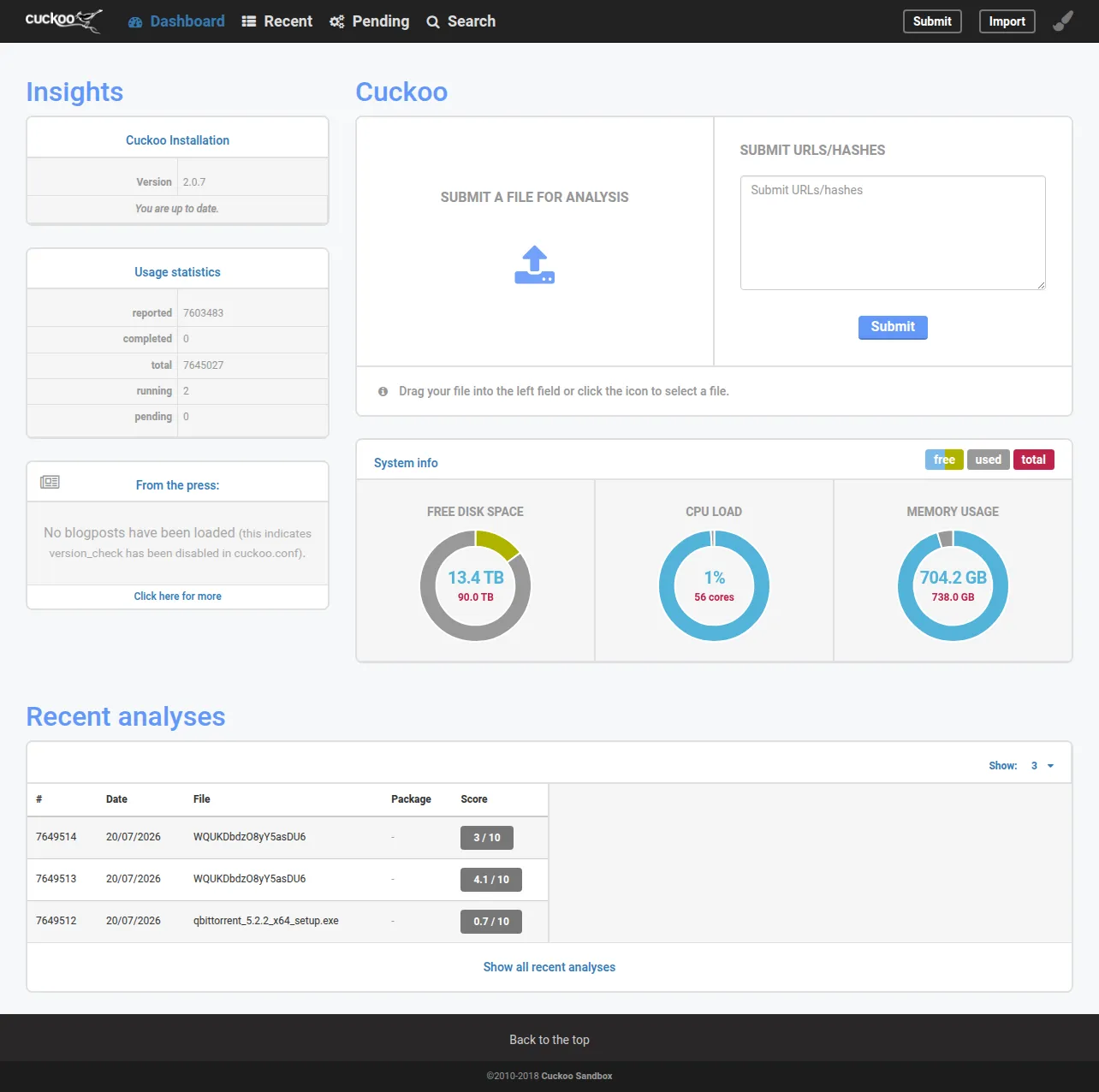Click the newspaper icon in press panel

50,482
